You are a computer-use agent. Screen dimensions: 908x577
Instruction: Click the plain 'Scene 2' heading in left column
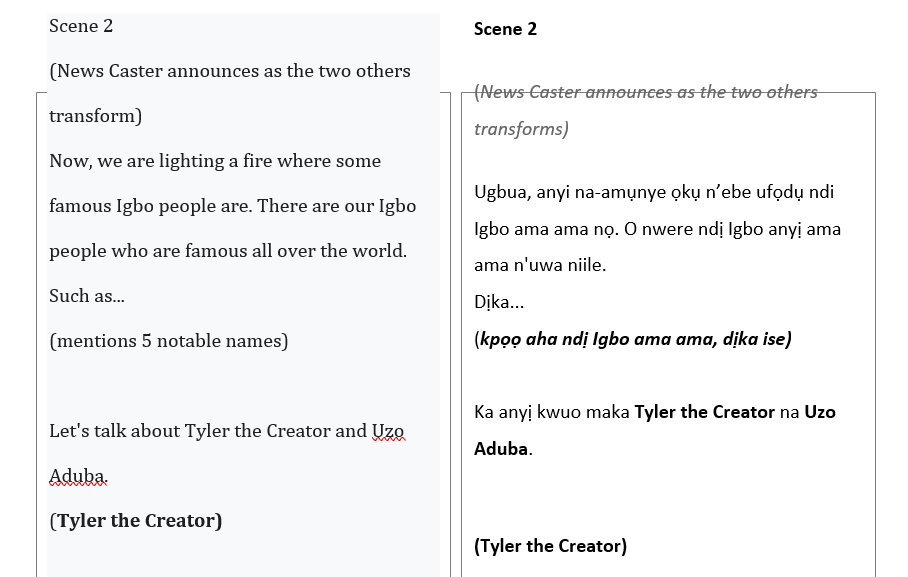[81, 26]
